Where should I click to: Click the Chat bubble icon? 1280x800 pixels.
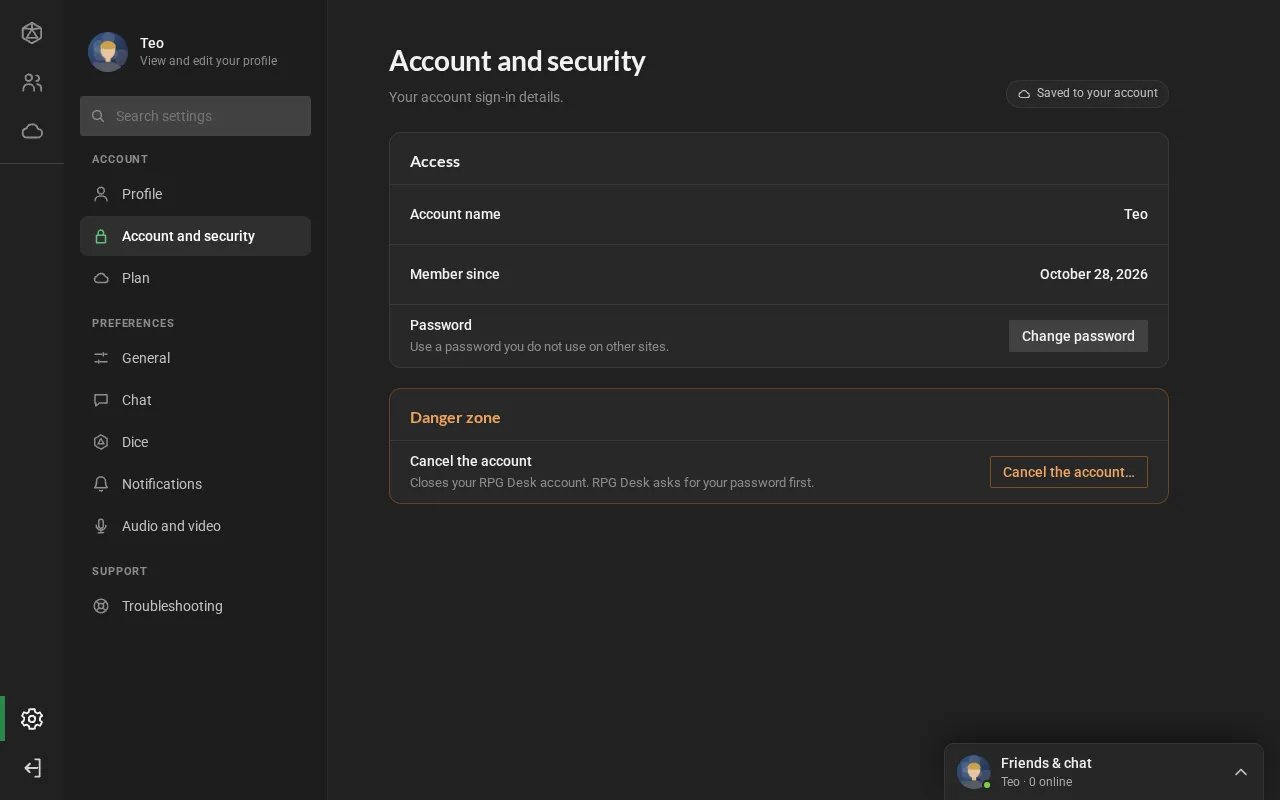click(101, 400)
